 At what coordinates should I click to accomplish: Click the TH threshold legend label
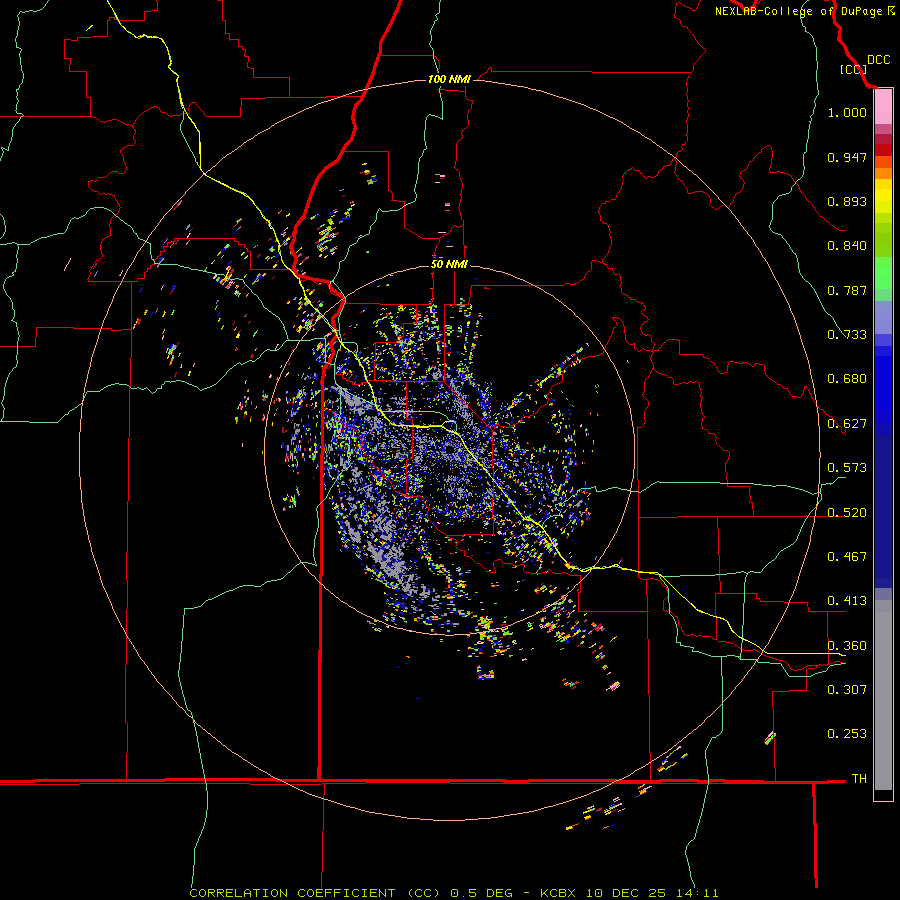[x=859, y=779]
